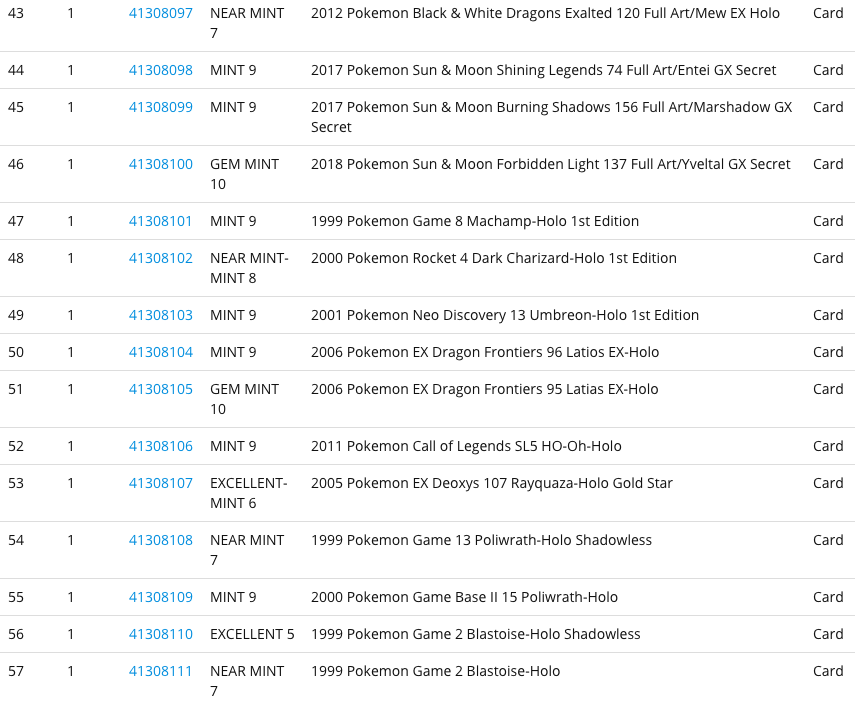Viewport: 857px width, 706px height.
Task: Select the Umbreon-Holo 1st Edition description
Action: click(505, 315)
